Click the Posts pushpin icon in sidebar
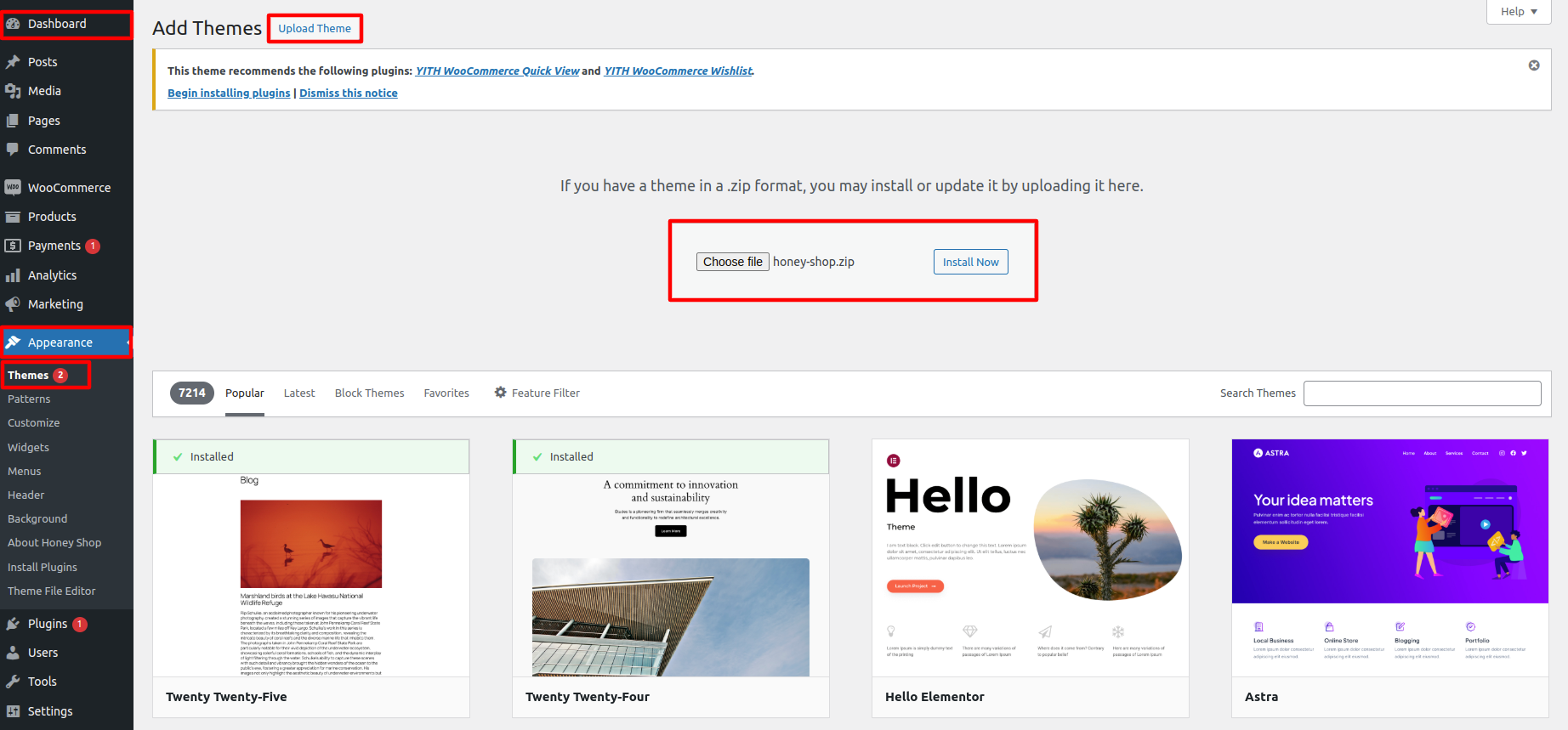Viewport: 1568px width, 730px height. (13, 62)
